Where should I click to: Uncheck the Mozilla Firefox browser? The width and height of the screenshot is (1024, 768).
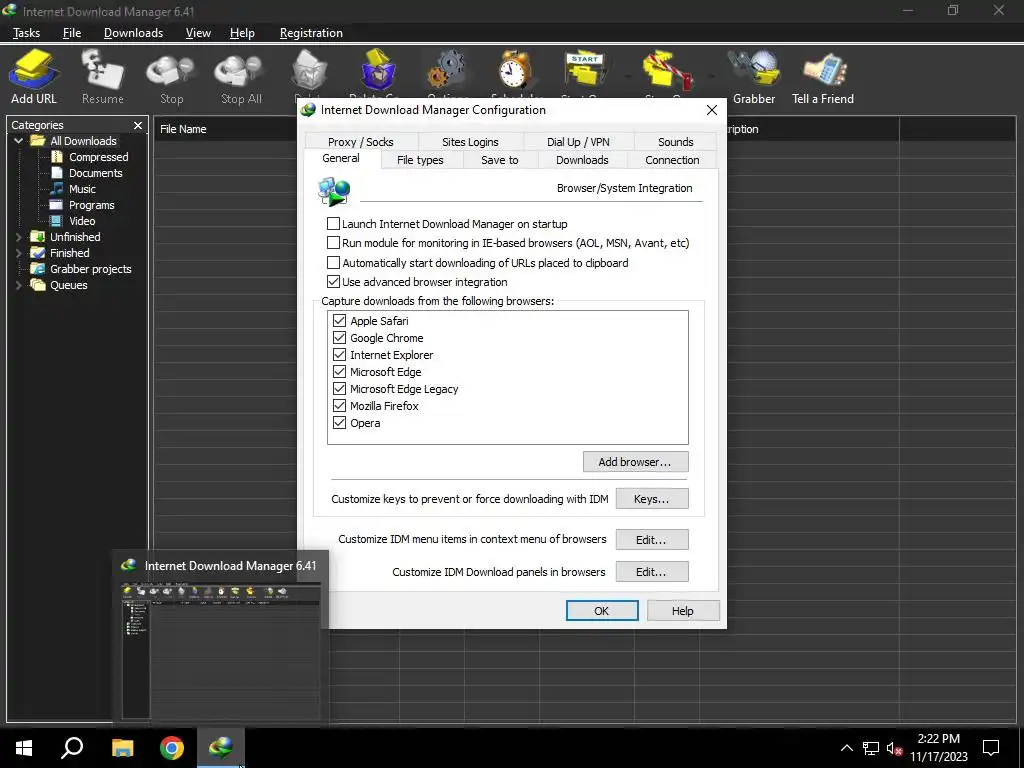click(339, 406)
